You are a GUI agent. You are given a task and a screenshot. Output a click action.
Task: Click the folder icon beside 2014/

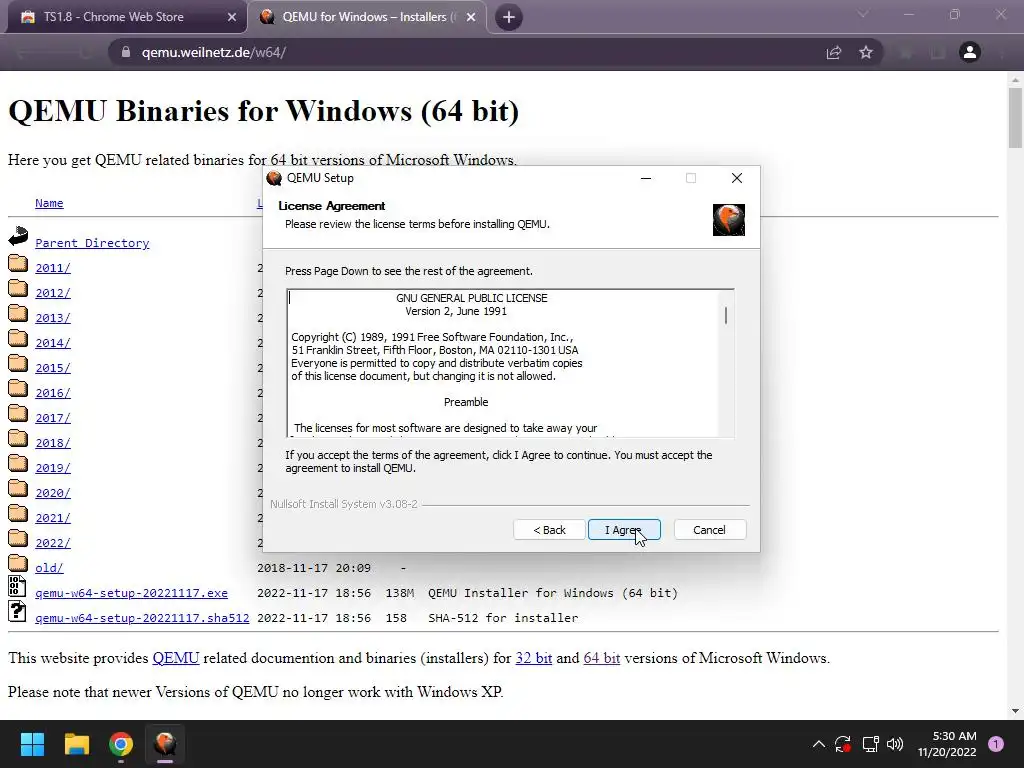click(x=18, y=339)
